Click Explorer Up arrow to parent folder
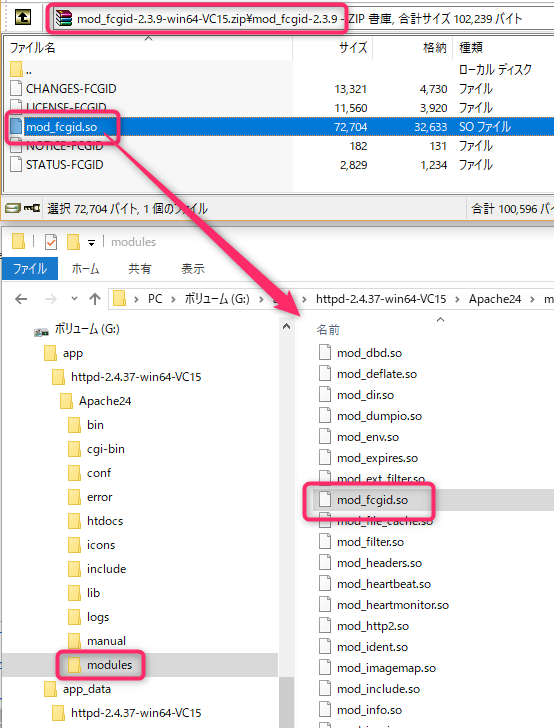Viewport: 554px width, 728px height. [95, 299]
